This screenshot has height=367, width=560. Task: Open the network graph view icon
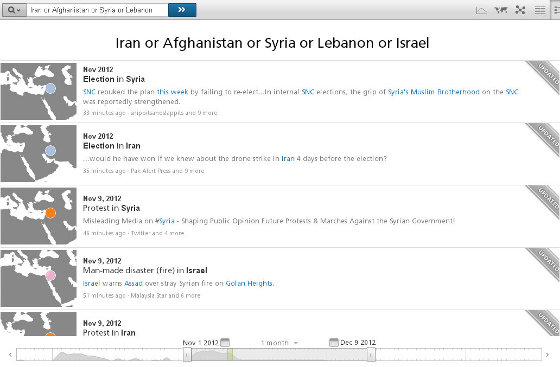[x=520, y=10]
